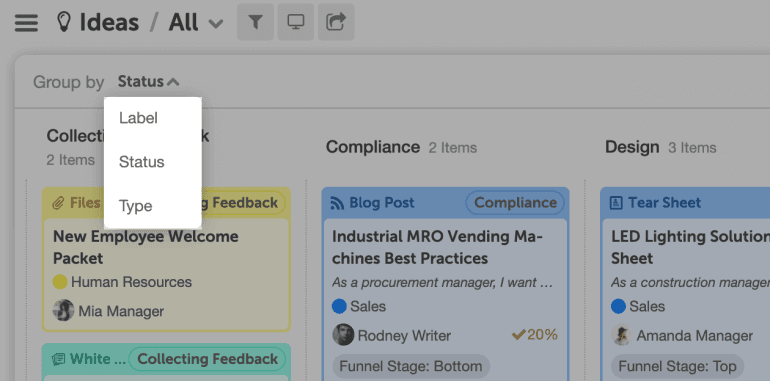Click the Blog Post RSS icon
The height and width of the screenshot is (381, 770).
pyautogui.click(x=337, y=203)
